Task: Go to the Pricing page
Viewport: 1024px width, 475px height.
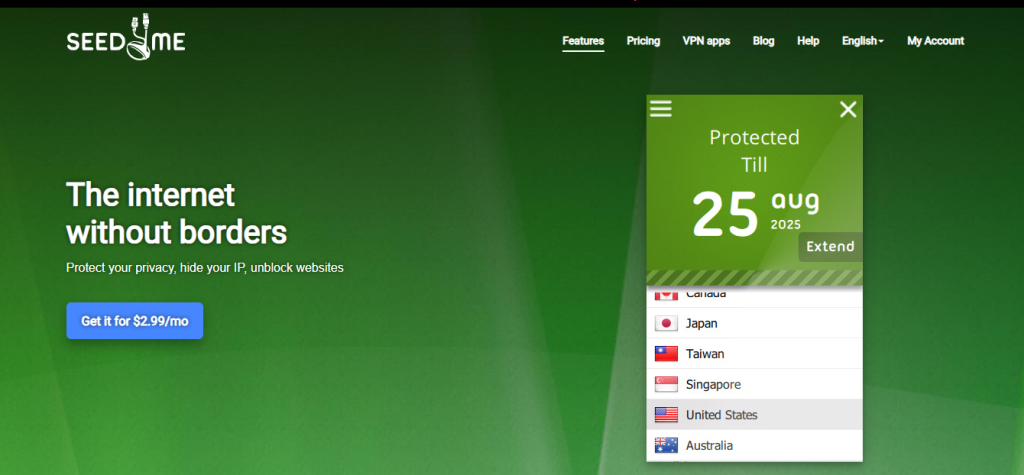Action: pos(643,41)
